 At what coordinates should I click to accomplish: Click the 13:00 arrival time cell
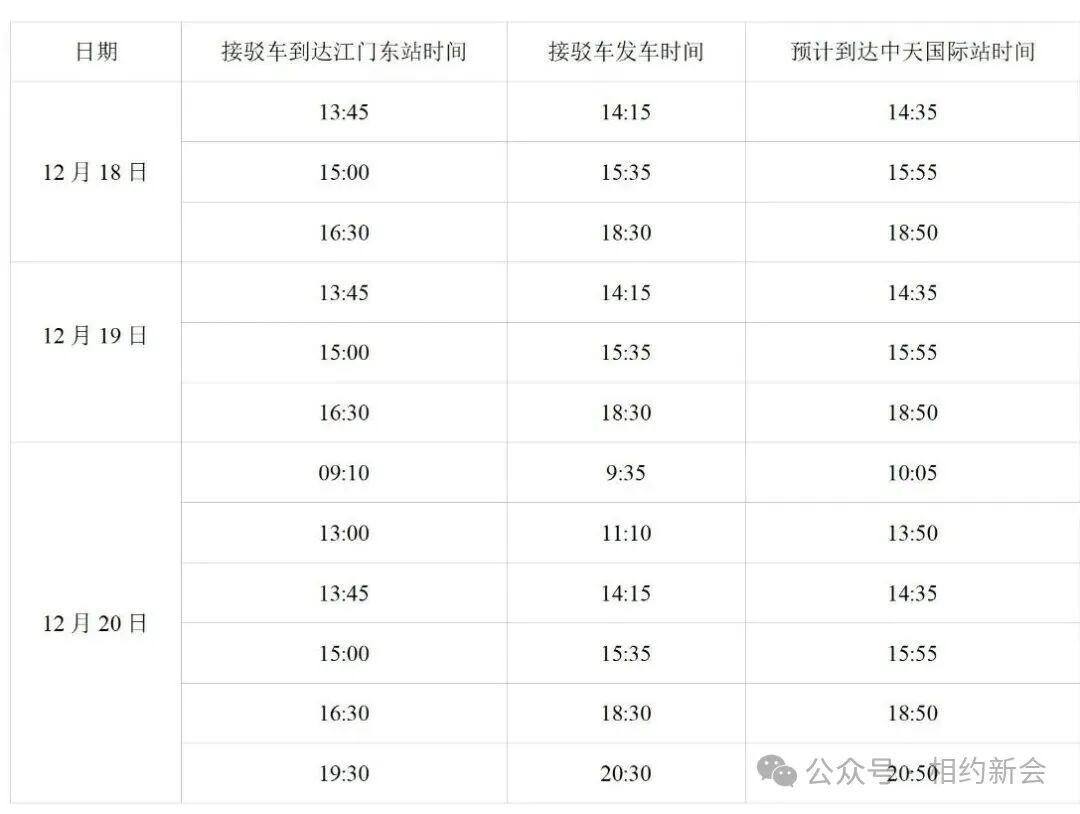pos(344,533)
